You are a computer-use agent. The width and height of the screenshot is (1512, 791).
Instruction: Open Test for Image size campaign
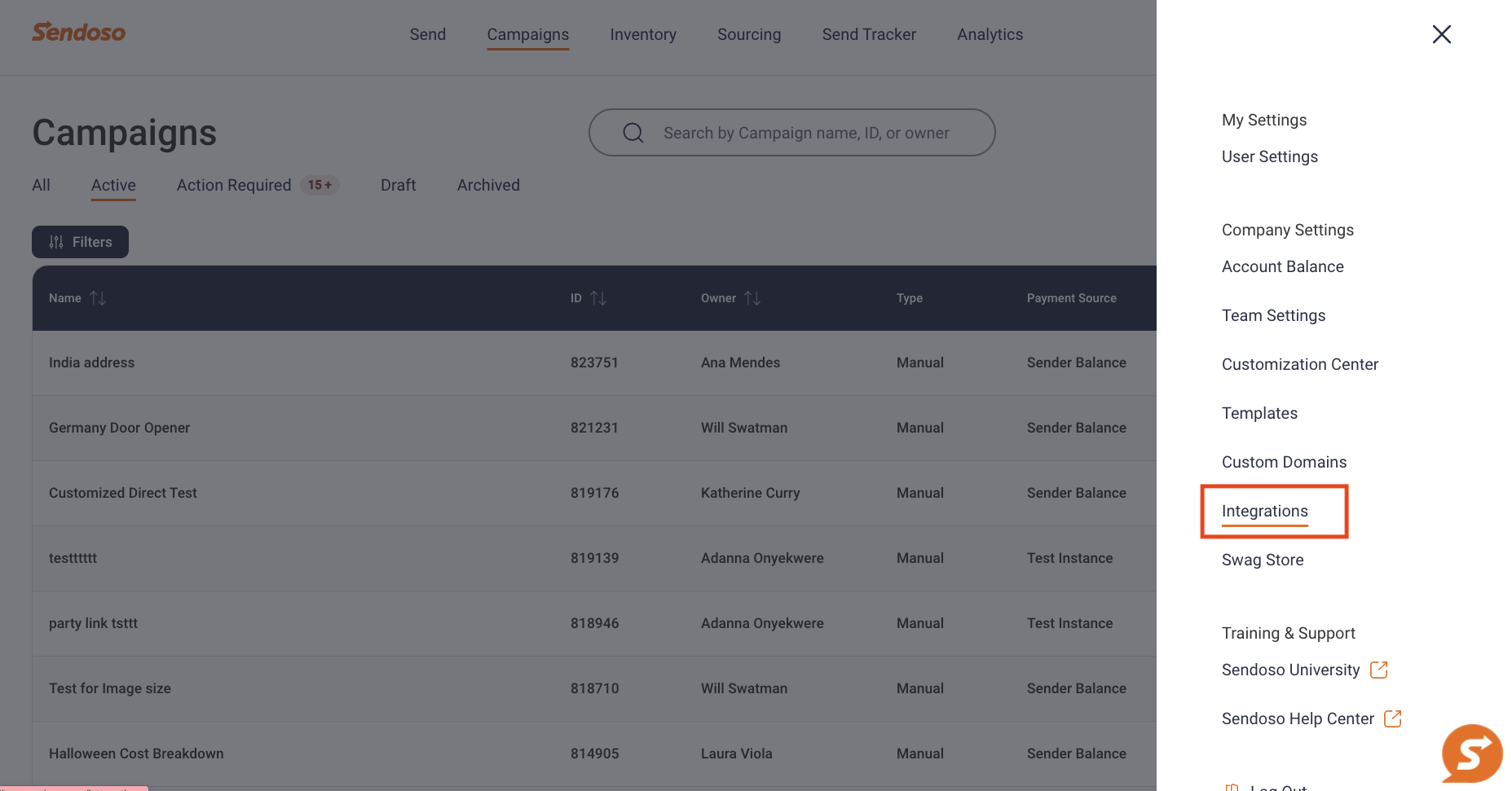[x=110, y=688]
